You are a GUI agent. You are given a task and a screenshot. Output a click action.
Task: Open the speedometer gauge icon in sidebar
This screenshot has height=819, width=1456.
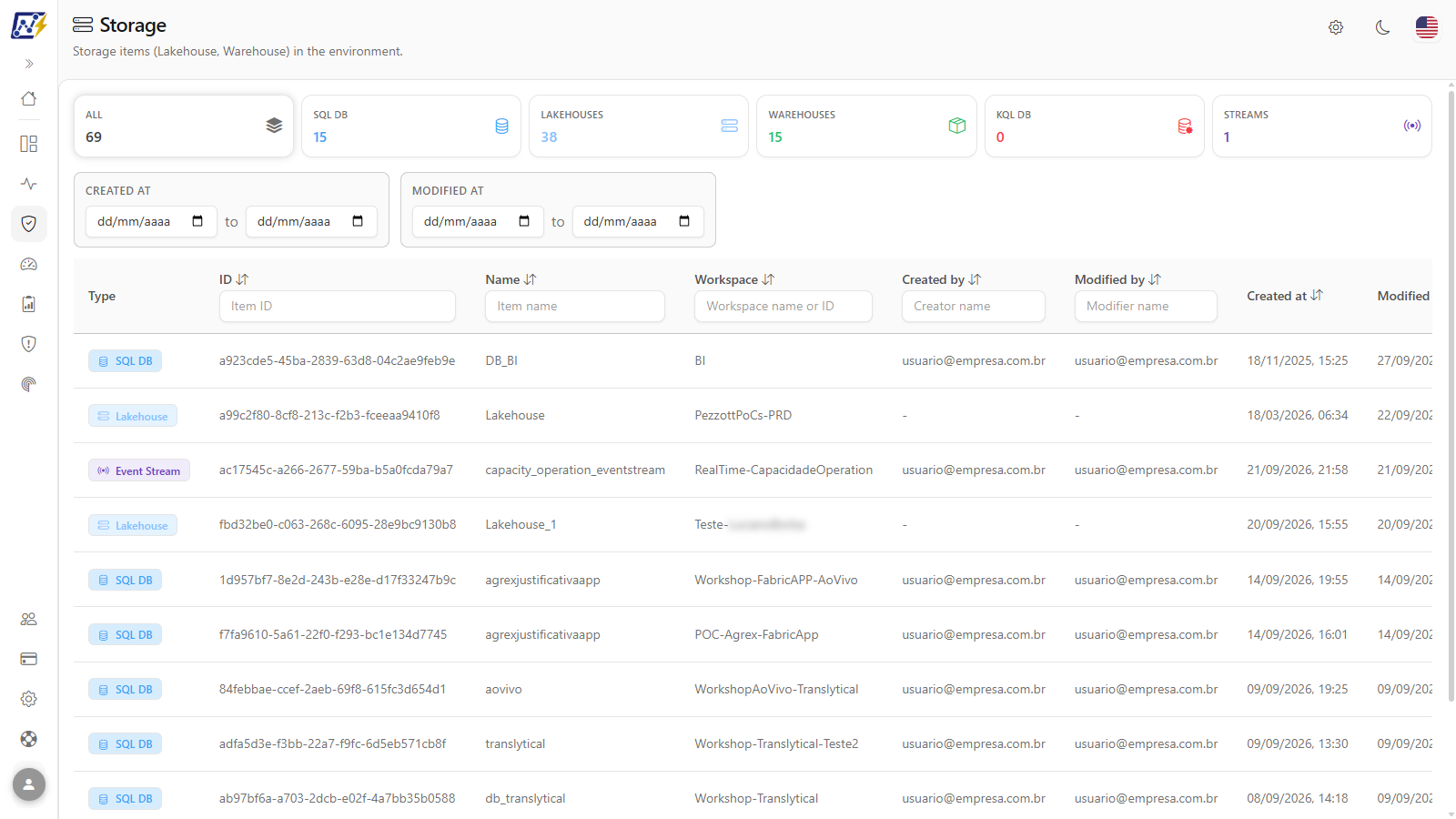[x=29, y=264]
